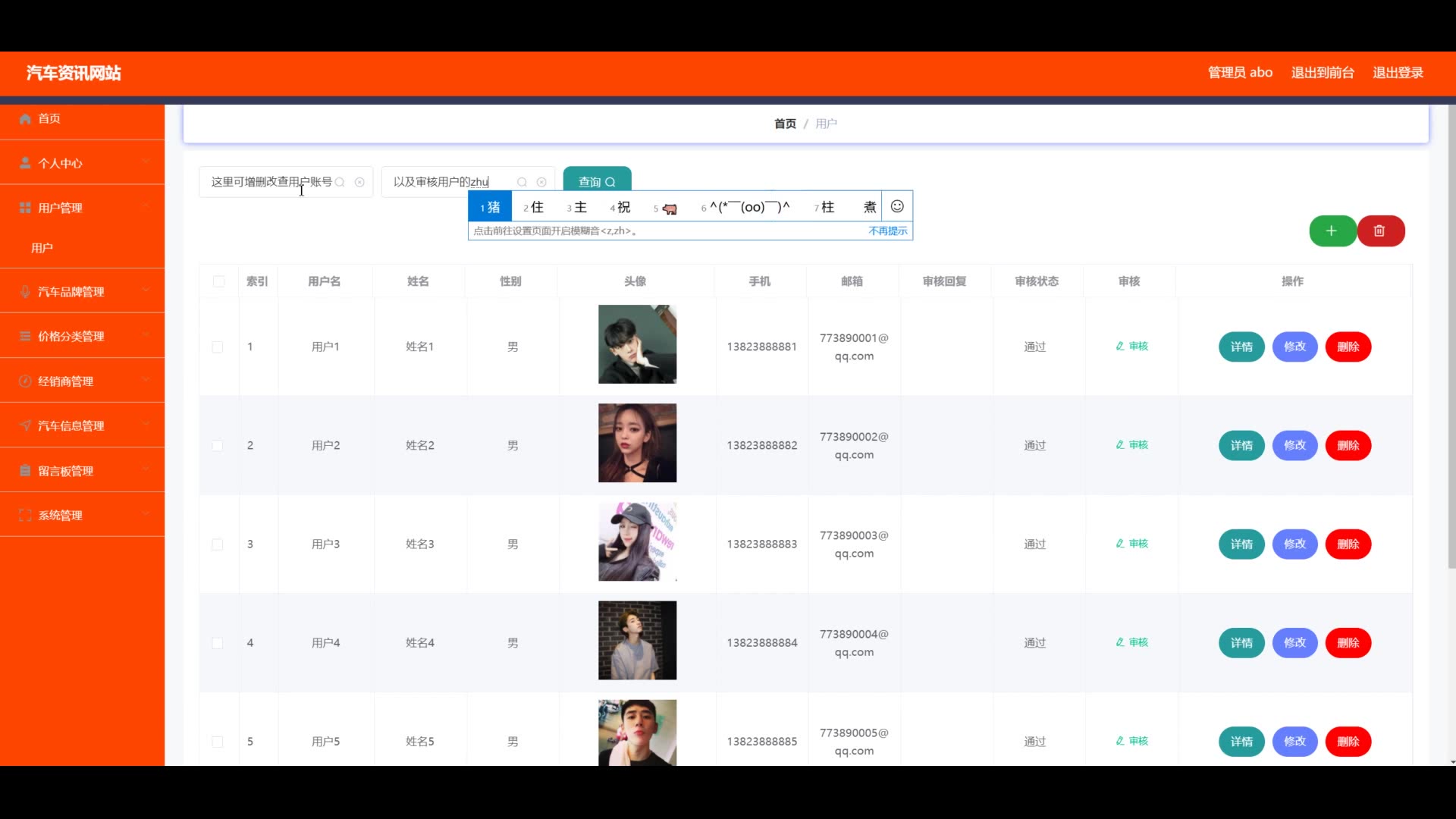1456x819 pixels.
Task: Toggle the select-all checkbox in table header
Action: click(x=219, y=281)
